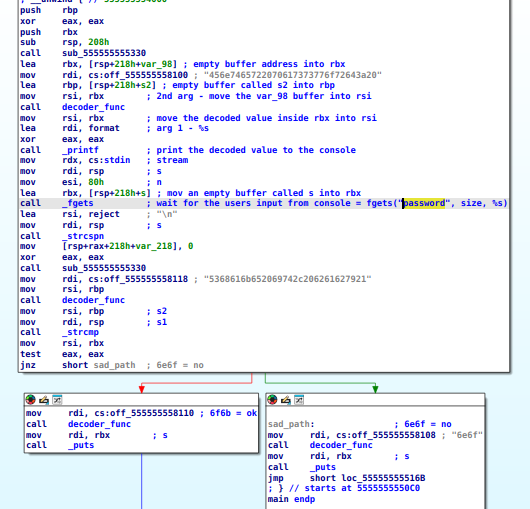Image resolution: width=530 pixels, height=509 pixels.
Task: Click the call _fgets instruction
Action: 56,203
